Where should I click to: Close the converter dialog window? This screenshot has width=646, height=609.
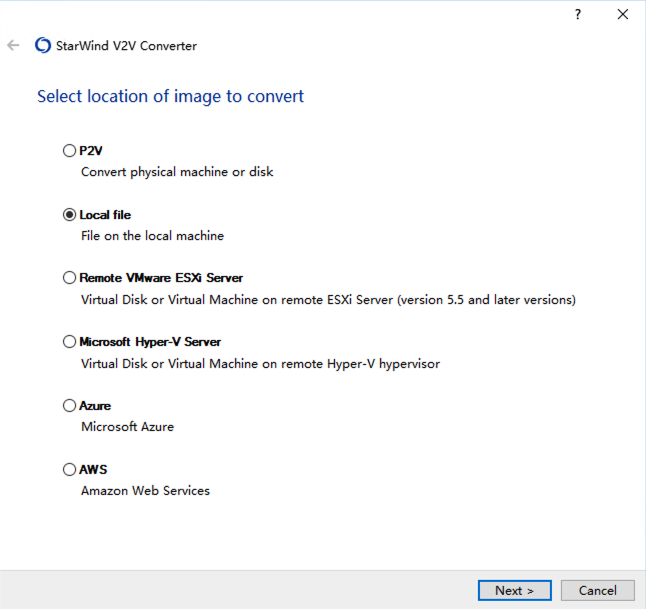[x=623, y=14]
